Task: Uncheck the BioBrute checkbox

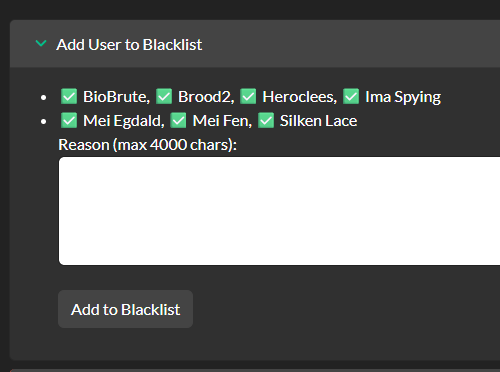Action: (69, 96)
